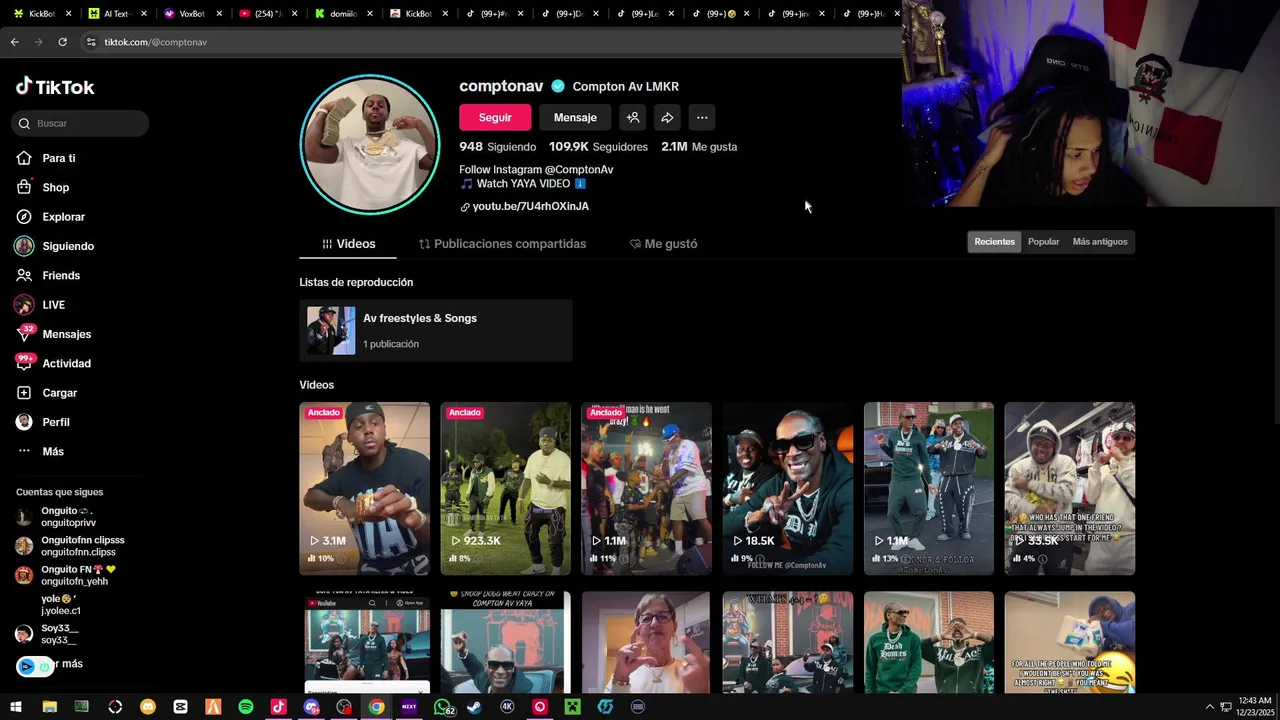Click the Buscar search field

[81, 123]
